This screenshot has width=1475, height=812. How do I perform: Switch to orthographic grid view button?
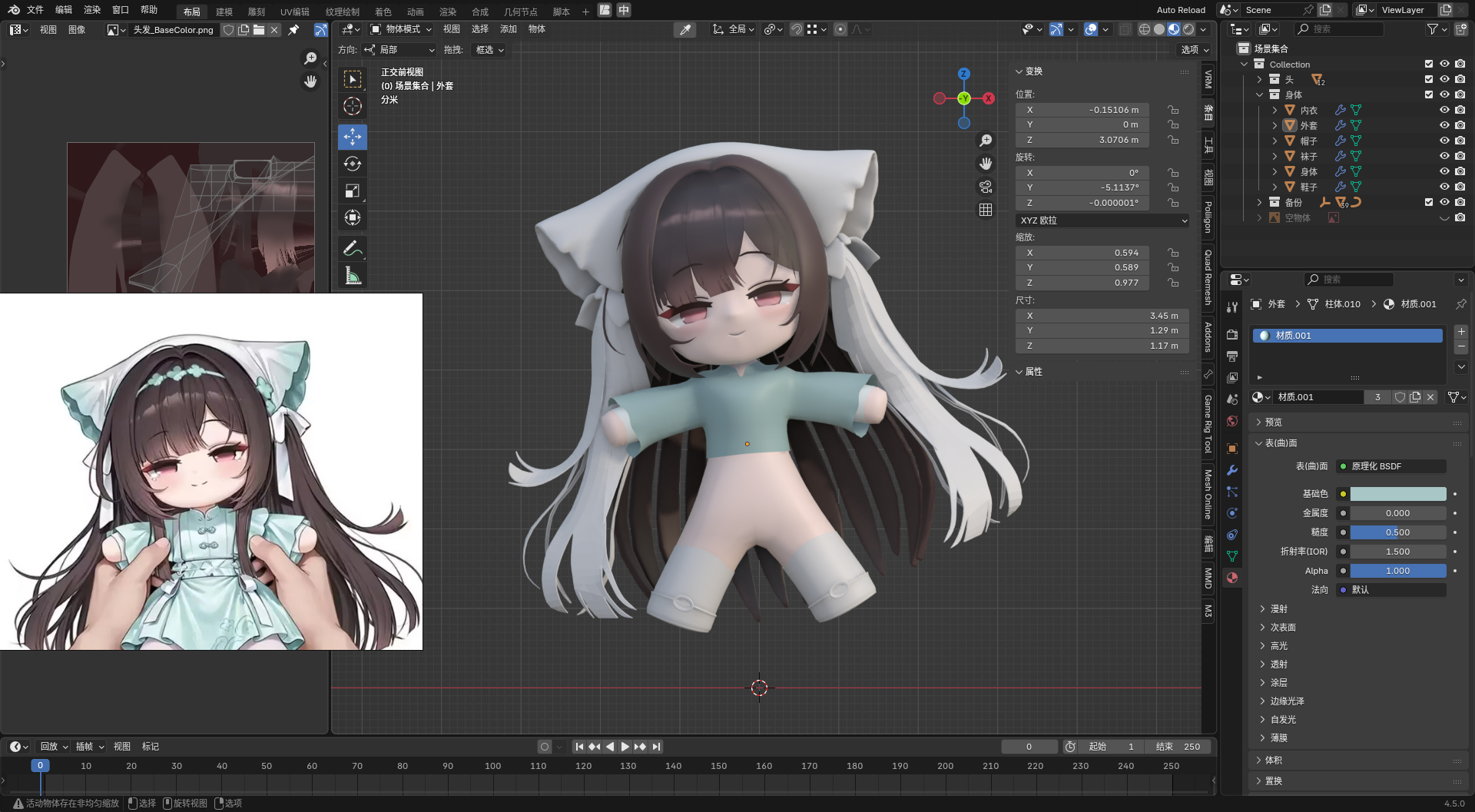point(986,210)
